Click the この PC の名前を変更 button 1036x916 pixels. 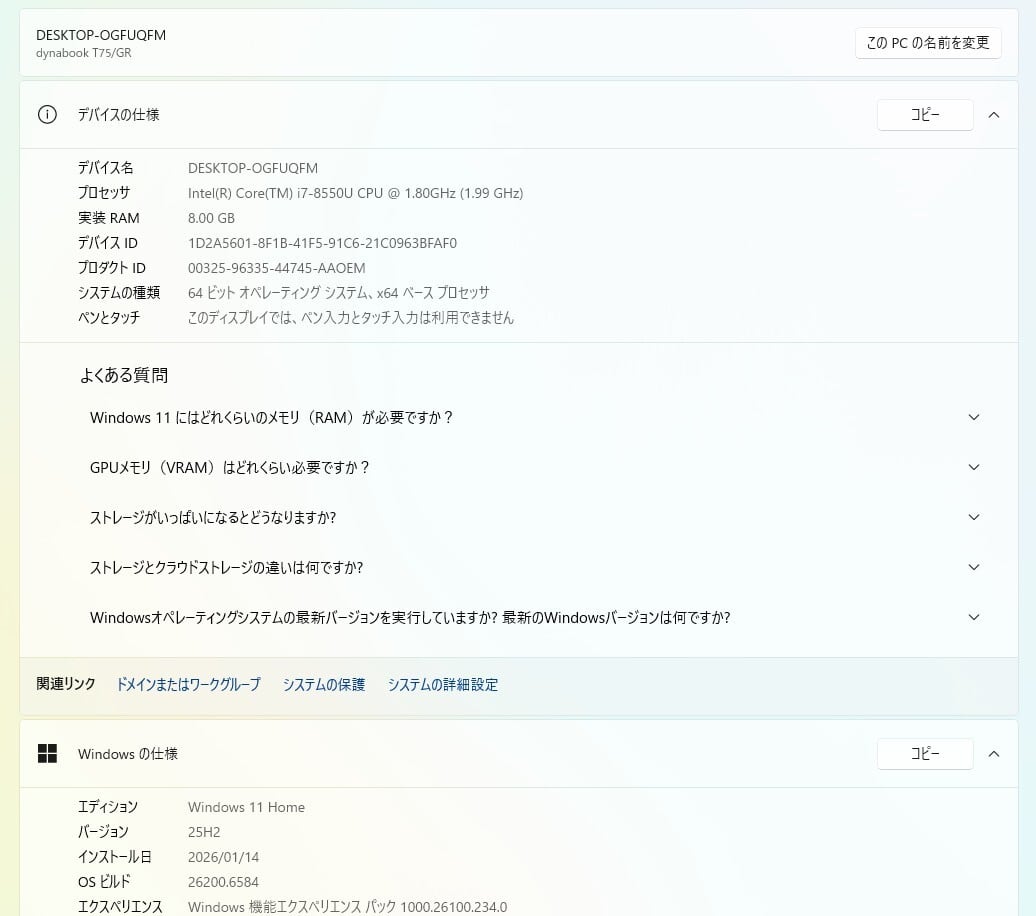(x=927, y=43)
